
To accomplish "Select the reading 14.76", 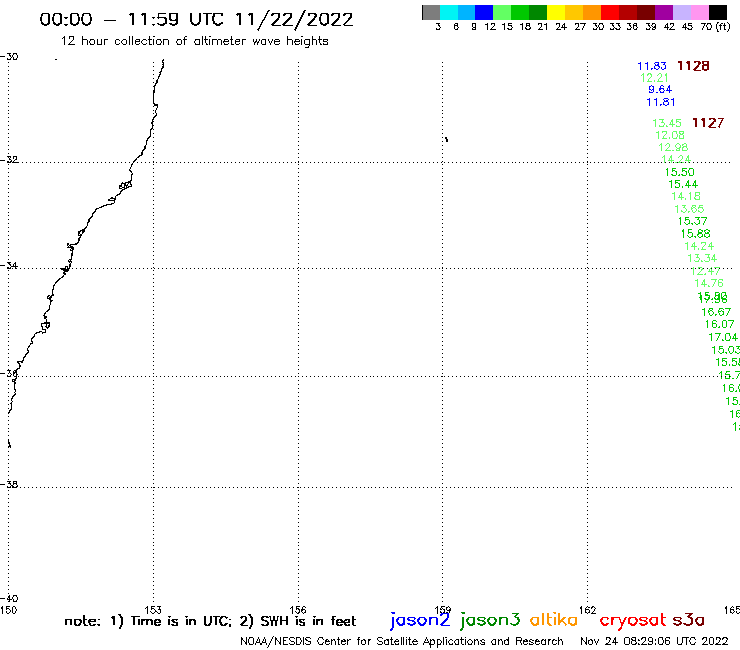I will (708, 283).
